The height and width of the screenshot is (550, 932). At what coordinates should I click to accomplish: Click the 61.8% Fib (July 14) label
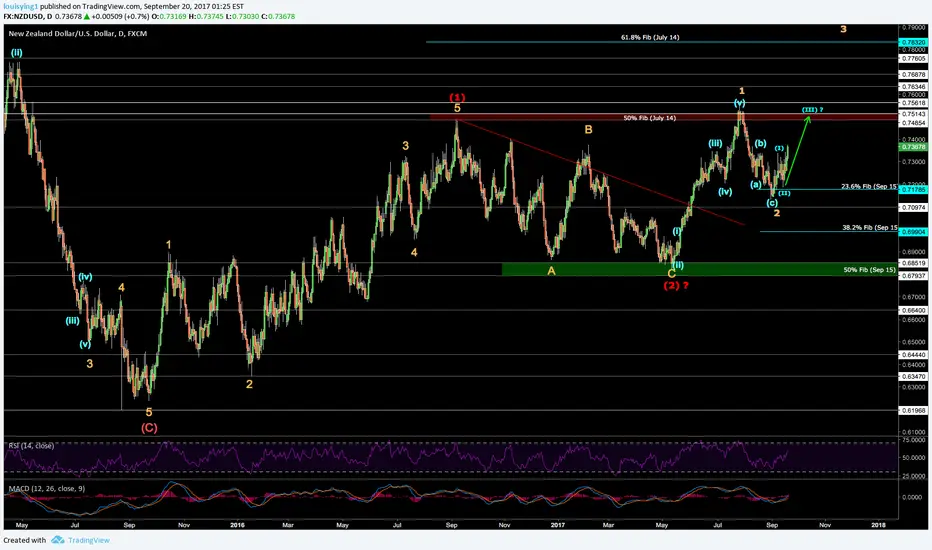(x=650, y=37)
